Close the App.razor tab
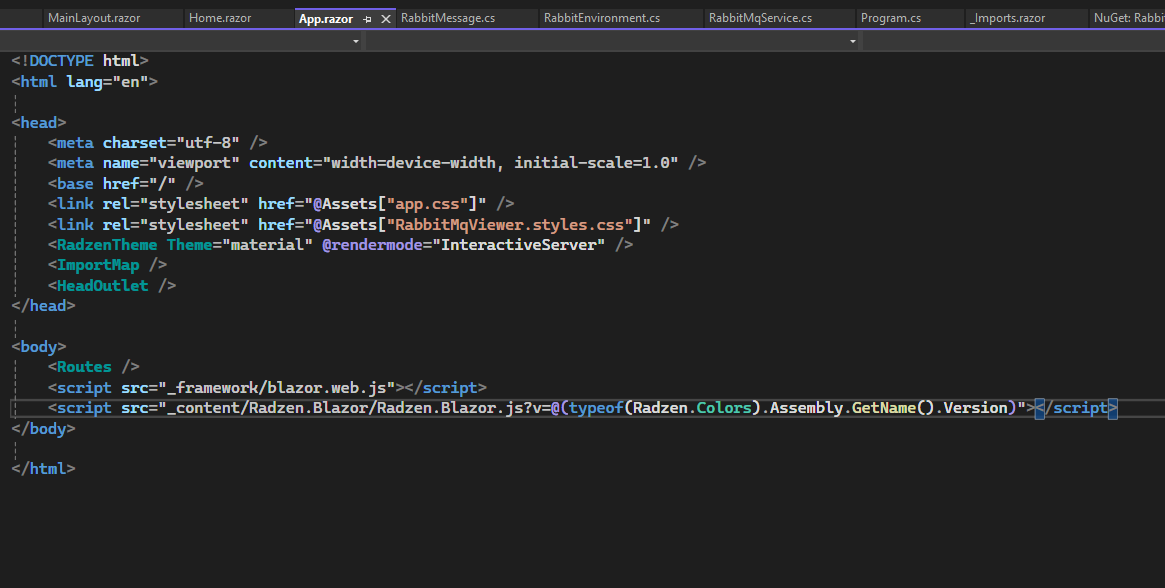The width and height of the screenshot is (1165, 588). point(386,19)
